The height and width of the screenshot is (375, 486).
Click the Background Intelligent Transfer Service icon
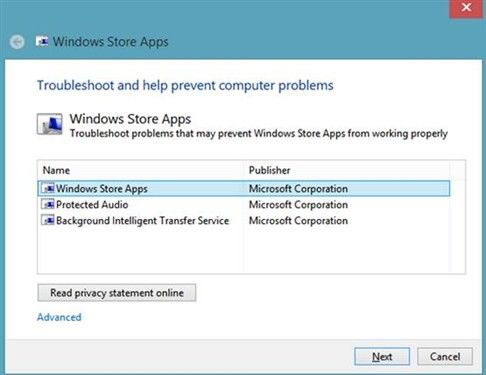click(x=48, y=220)
